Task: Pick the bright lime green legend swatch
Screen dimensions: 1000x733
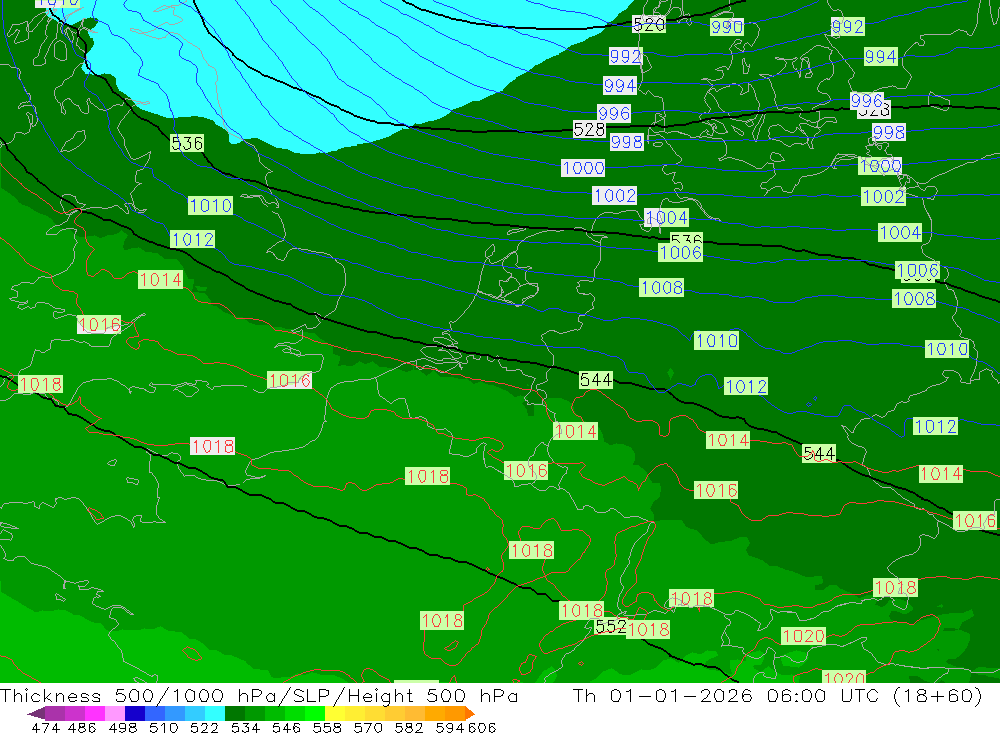Action: 315,713
